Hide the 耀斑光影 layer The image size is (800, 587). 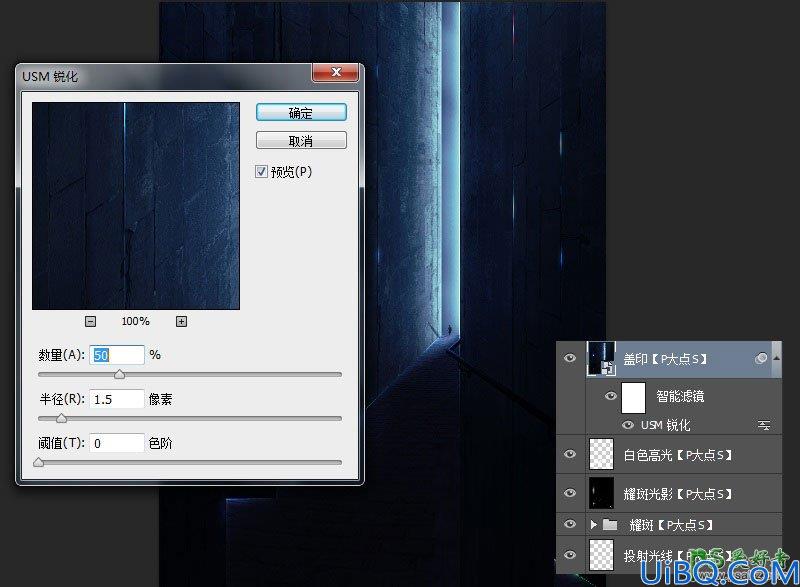pos(570,493)
